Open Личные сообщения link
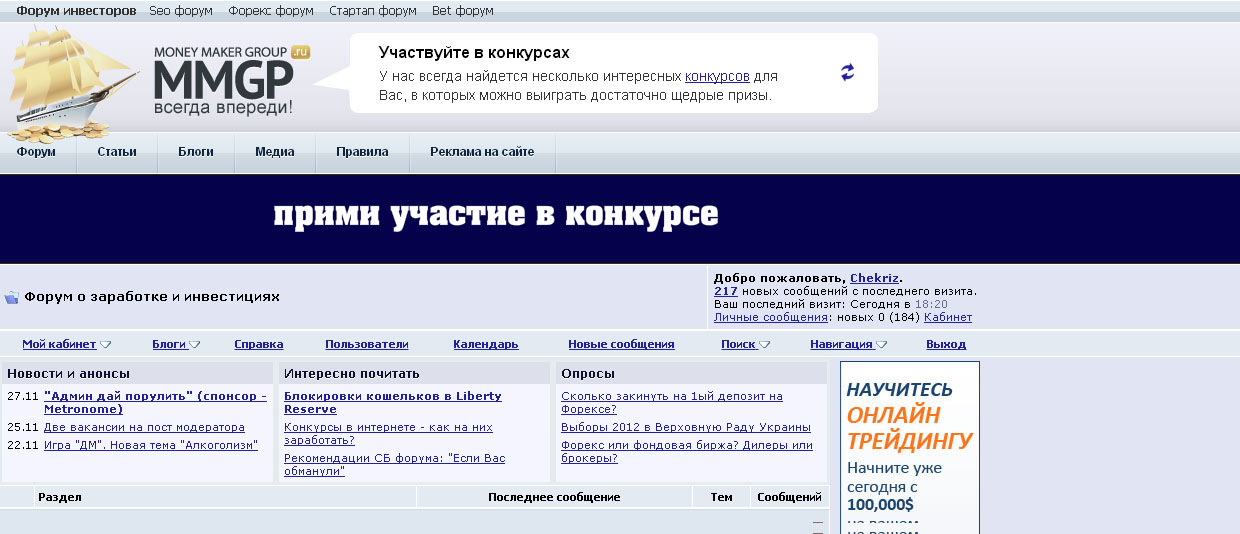Screen dimensions: 1240x534 (x=770, y=317)
